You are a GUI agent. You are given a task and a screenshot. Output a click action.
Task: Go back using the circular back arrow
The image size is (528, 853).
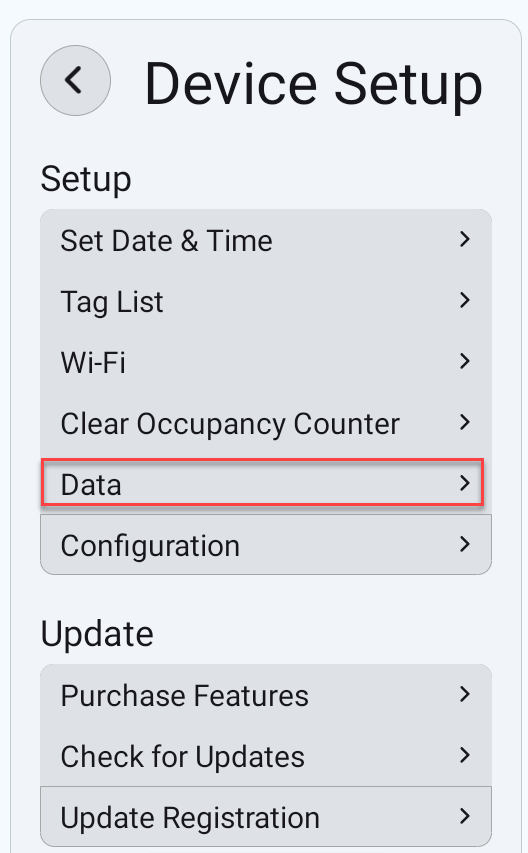(x=75, y=81)
